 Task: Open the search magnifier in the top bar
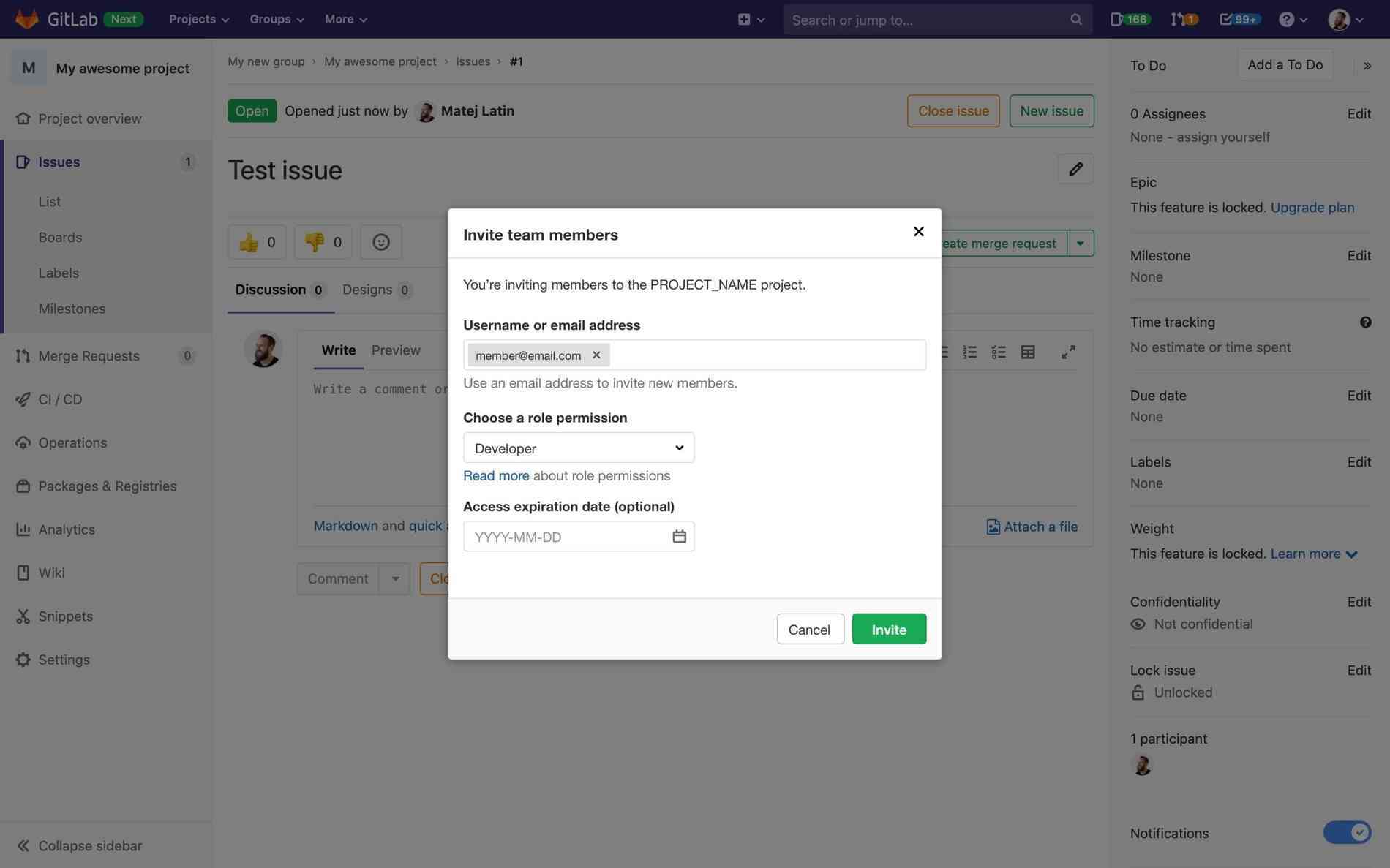point(1075,19)
